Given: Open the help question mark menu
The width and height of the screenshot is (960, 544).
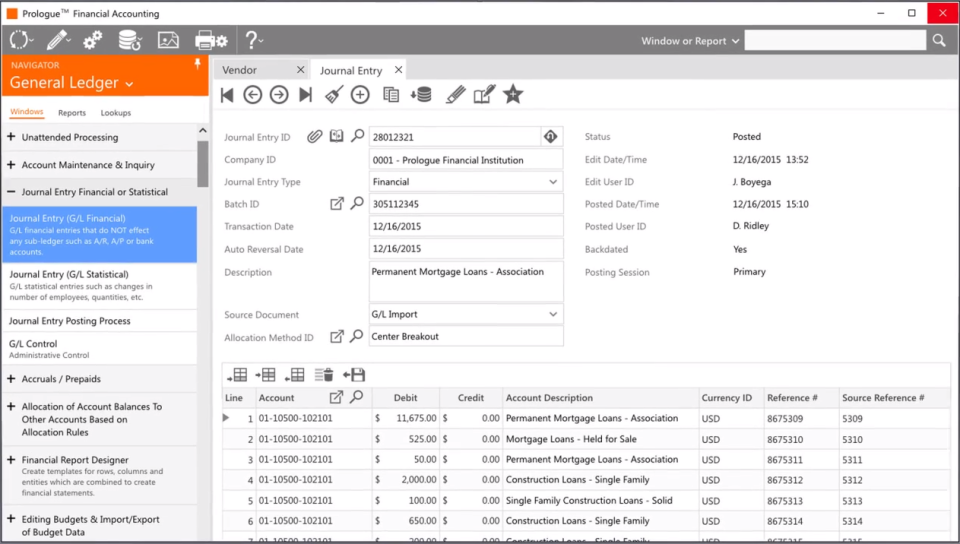Looking at the screenshot, I should (x=253, y=40).
